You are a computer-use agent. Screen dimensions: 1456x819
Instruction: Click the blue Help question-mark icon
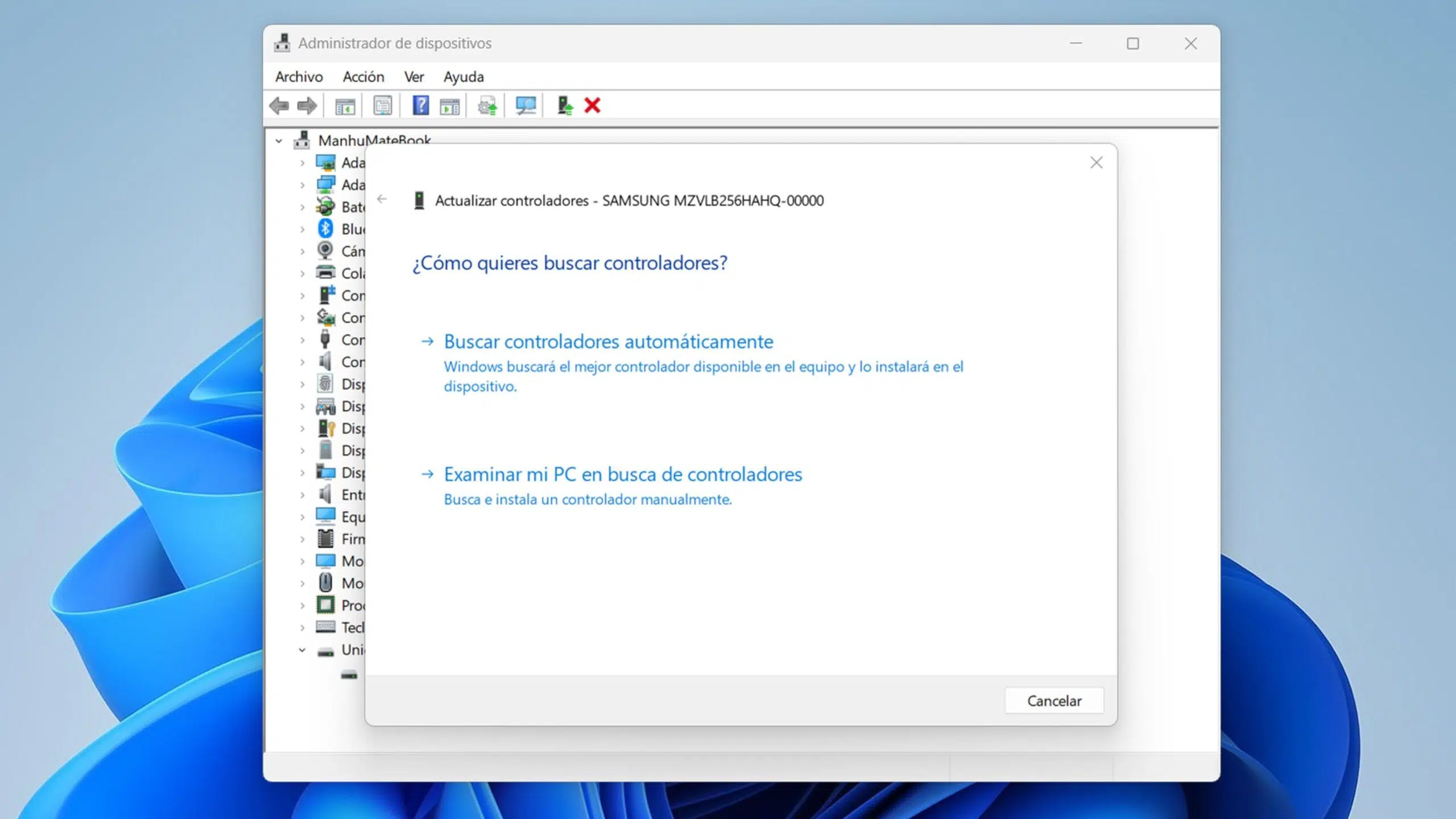click(420, 106)
